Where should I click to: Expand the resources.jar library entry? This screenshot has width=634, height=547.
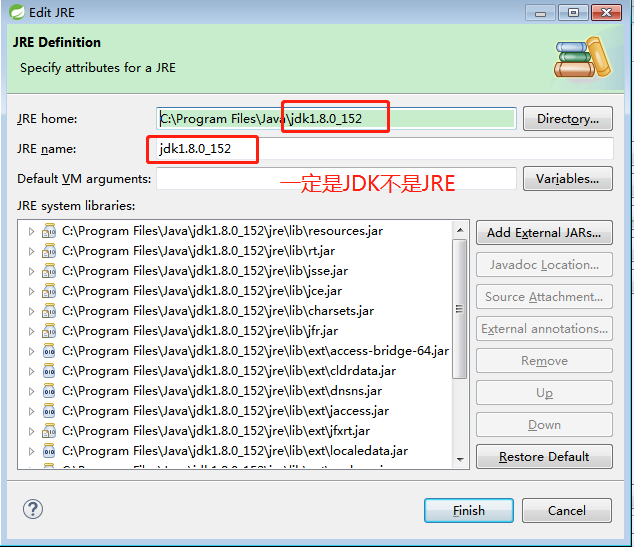tap(31, 231)
